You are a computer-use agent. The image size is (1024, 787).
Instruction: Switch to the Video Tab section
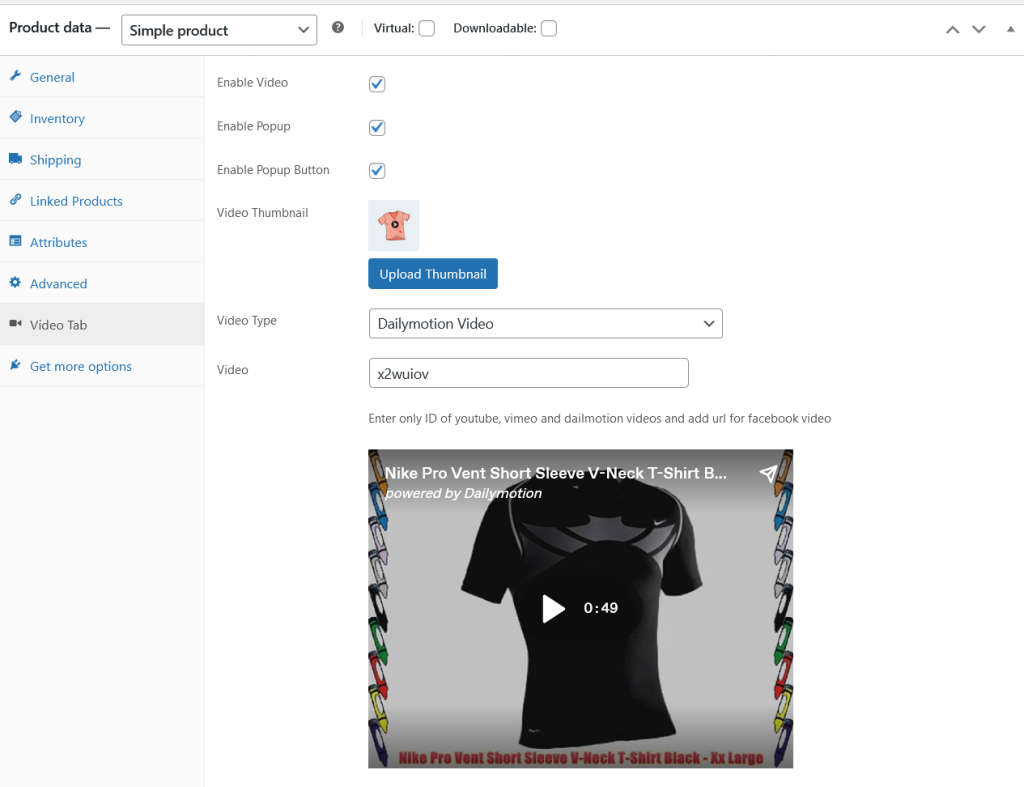point(58,325)
